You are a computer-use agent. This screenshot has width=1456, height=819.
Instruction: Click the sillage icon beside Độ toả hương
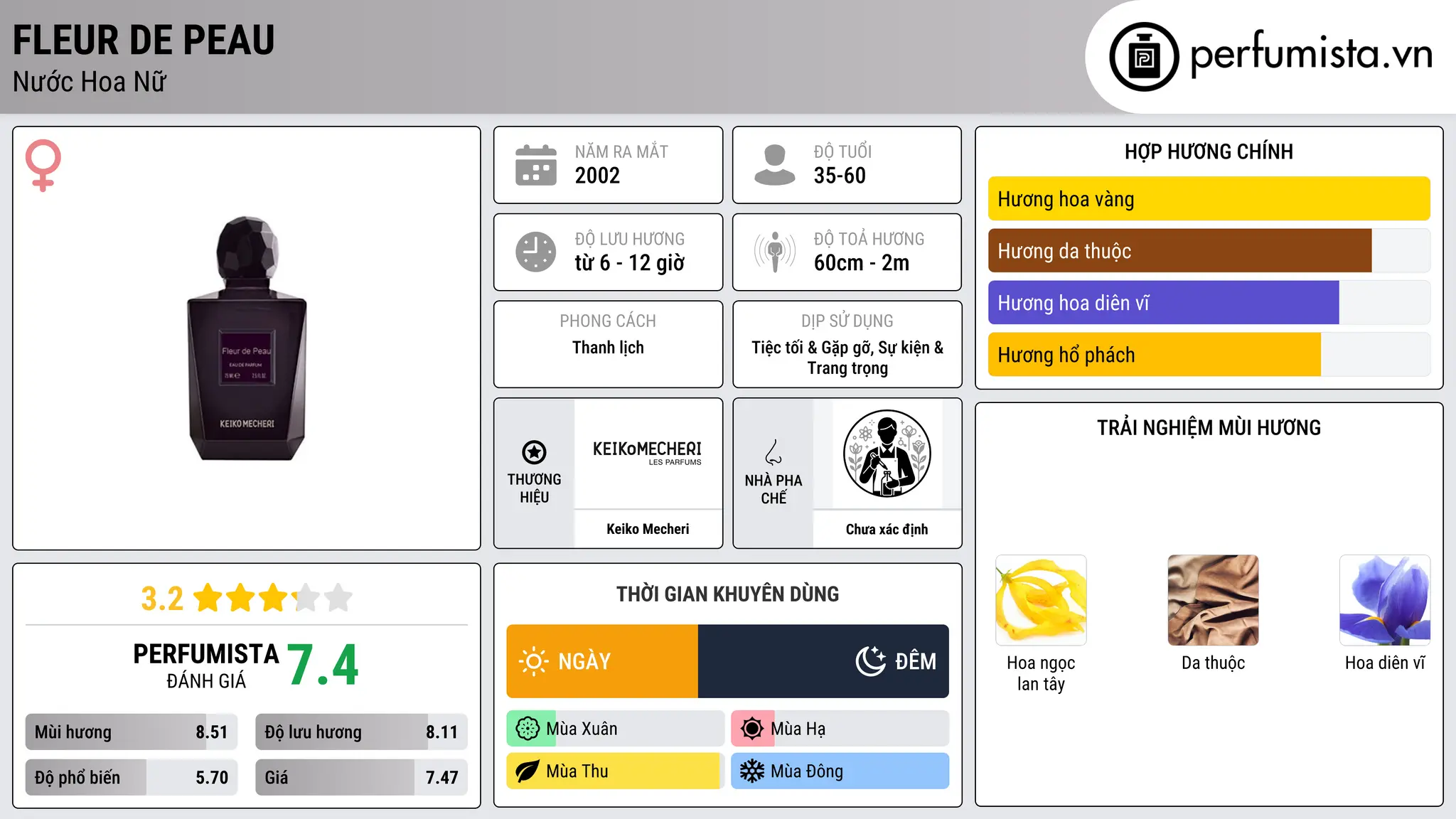(x=775, y=252)
